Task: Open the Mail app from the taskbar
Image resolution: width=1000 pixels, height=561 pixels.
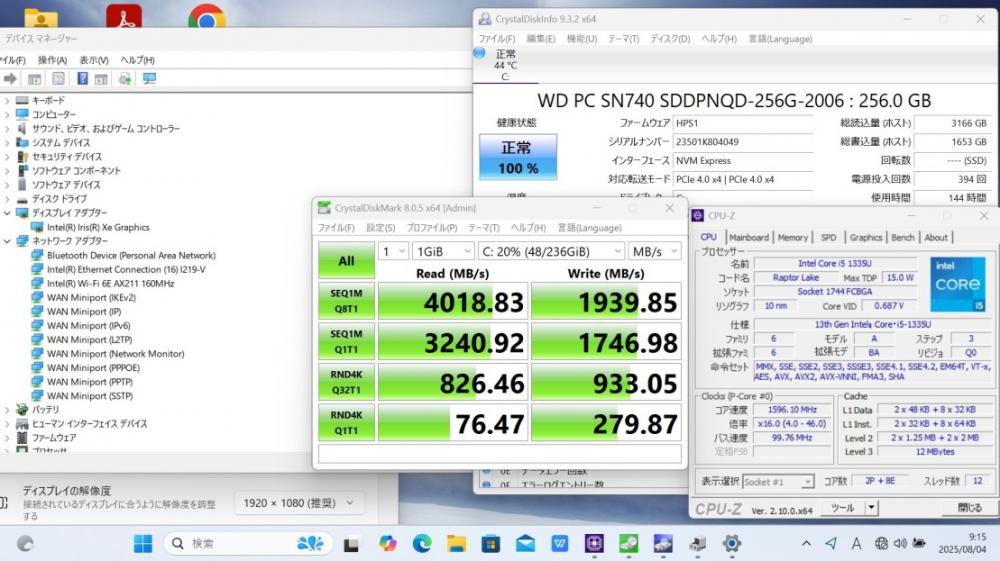Action: click(x=526, y=544)
